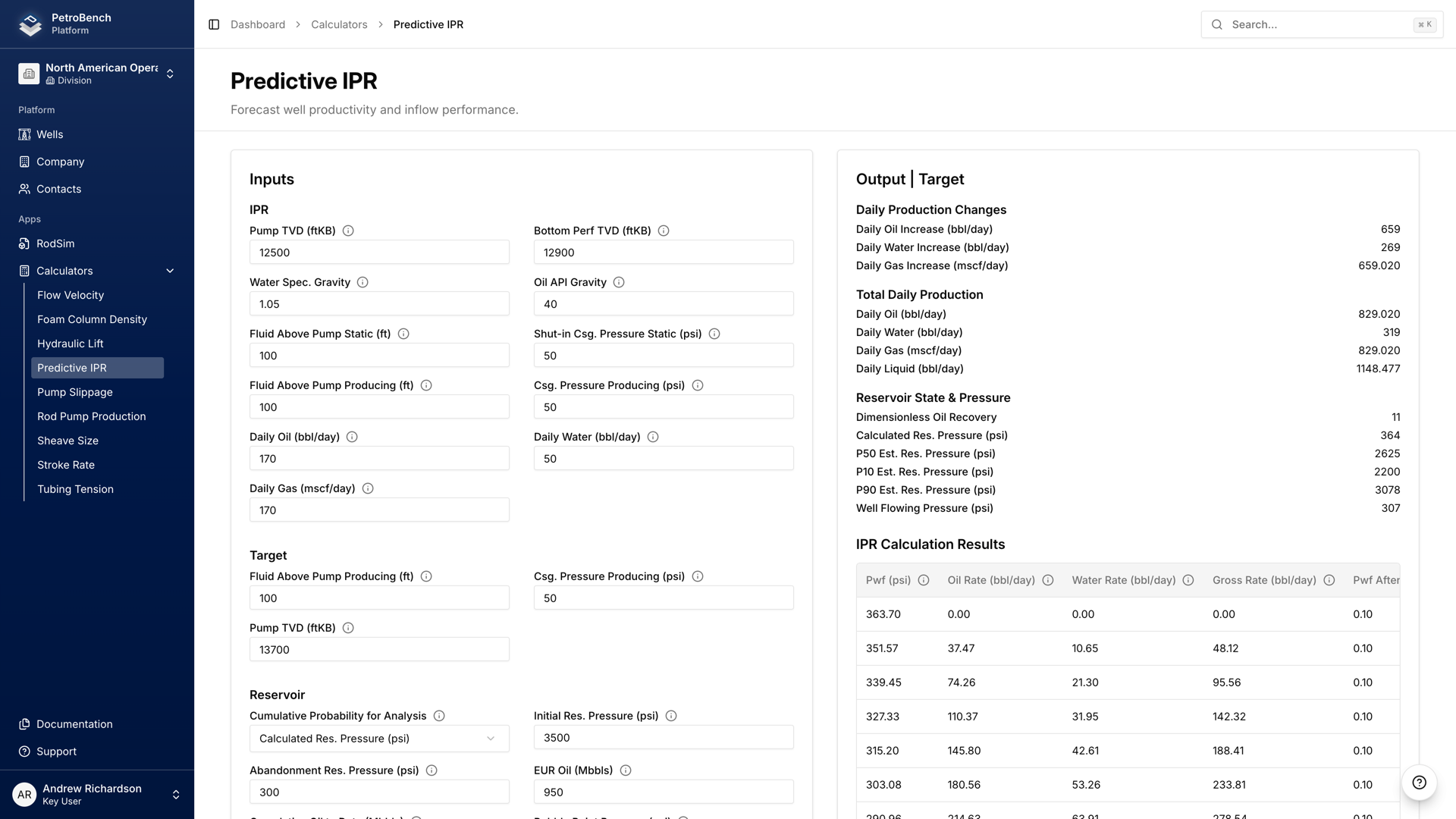Click the info icon on the Pwf column header
Screen dimensions: 1456x819
(924, 580)
